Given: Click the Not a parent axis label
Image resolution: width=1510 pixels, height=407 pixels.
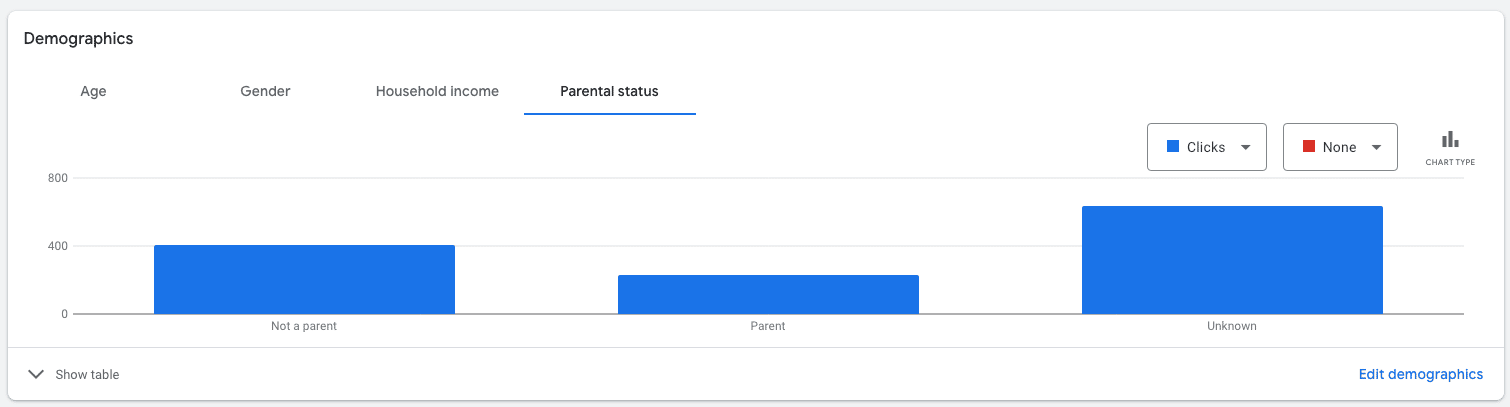Looking at the screenshot, I should tap(304, 326).
